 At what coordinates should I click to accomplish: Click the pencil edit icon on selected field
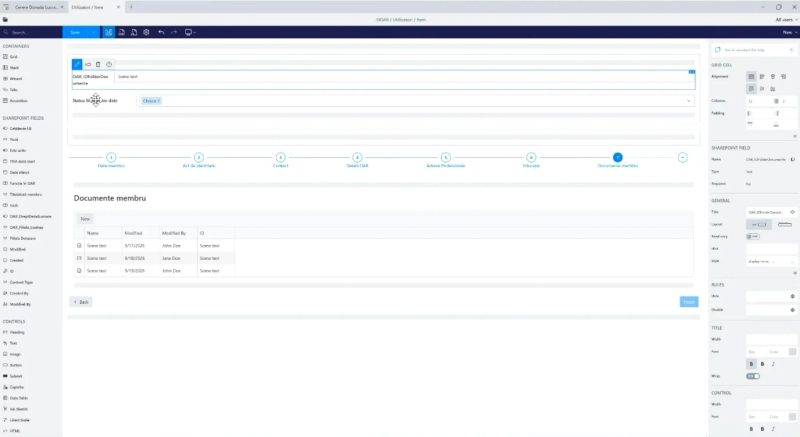tap(77, 64)
